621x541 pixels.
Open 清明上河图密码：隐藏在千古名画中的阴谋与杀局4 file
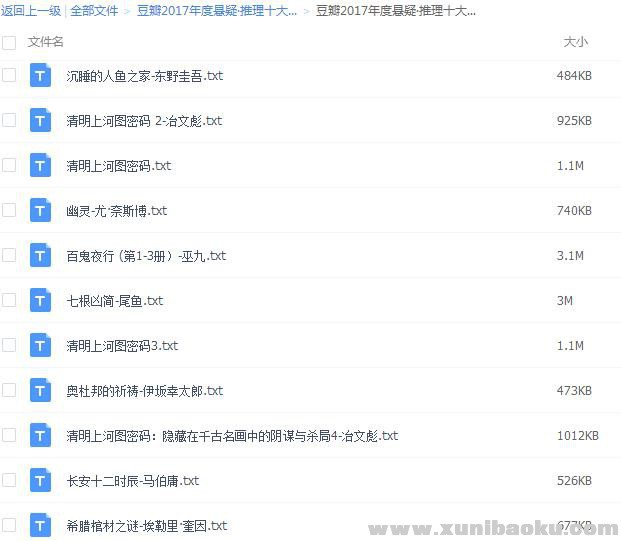(232, 436)
